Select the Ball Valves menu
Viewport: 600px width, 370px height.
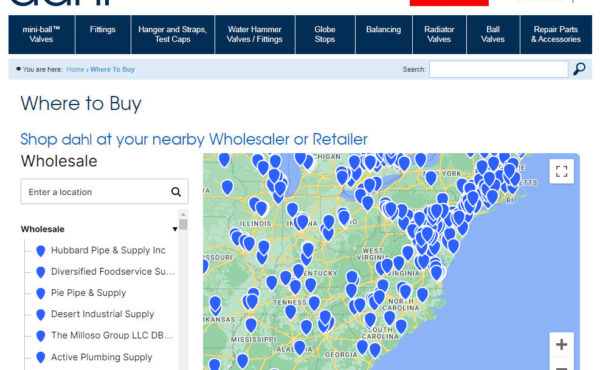(493, 34)
